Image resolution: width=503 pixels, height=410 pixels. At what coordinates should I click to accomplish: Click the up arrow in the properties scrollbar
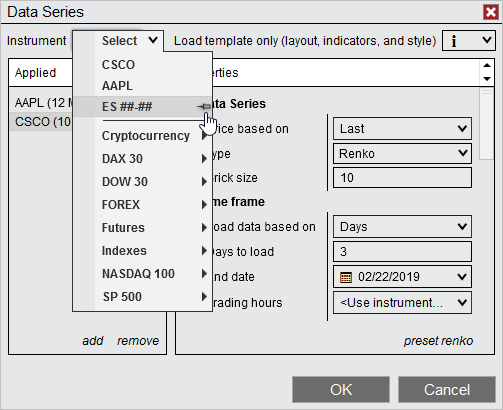(x=487, y=65)
